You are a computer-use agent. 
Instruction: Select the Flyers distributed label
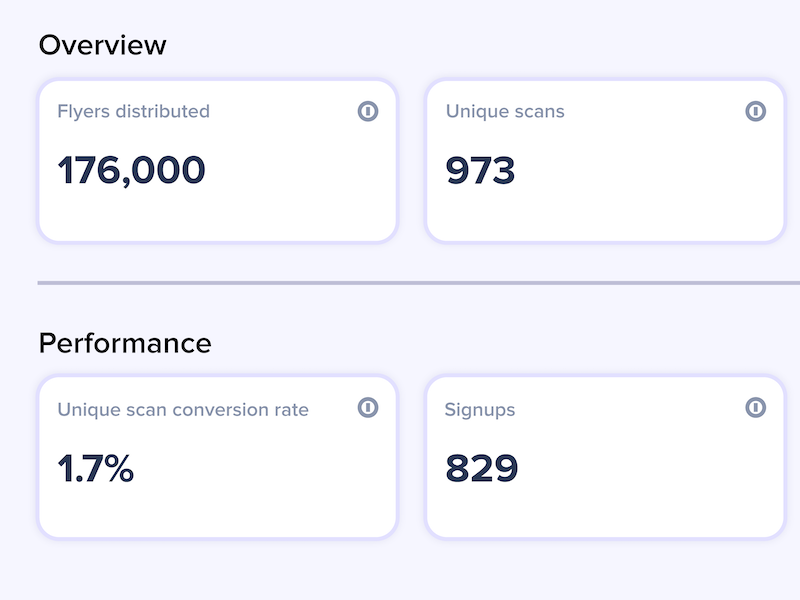[133, 112]
